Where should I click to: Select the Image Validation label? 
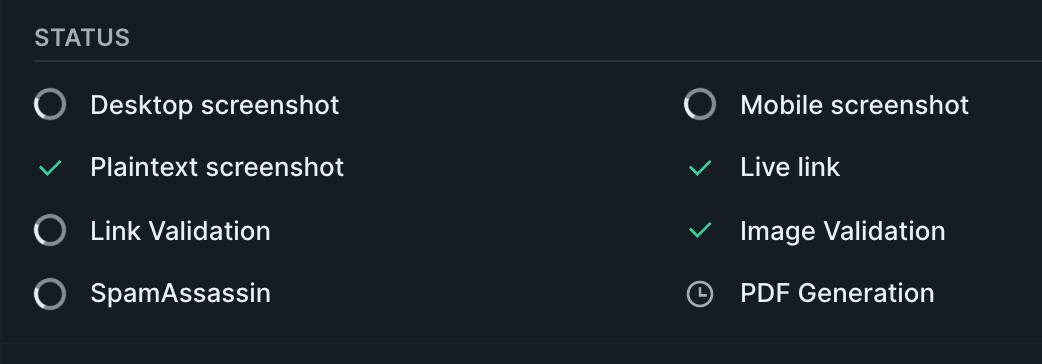[x=843, y=231]
